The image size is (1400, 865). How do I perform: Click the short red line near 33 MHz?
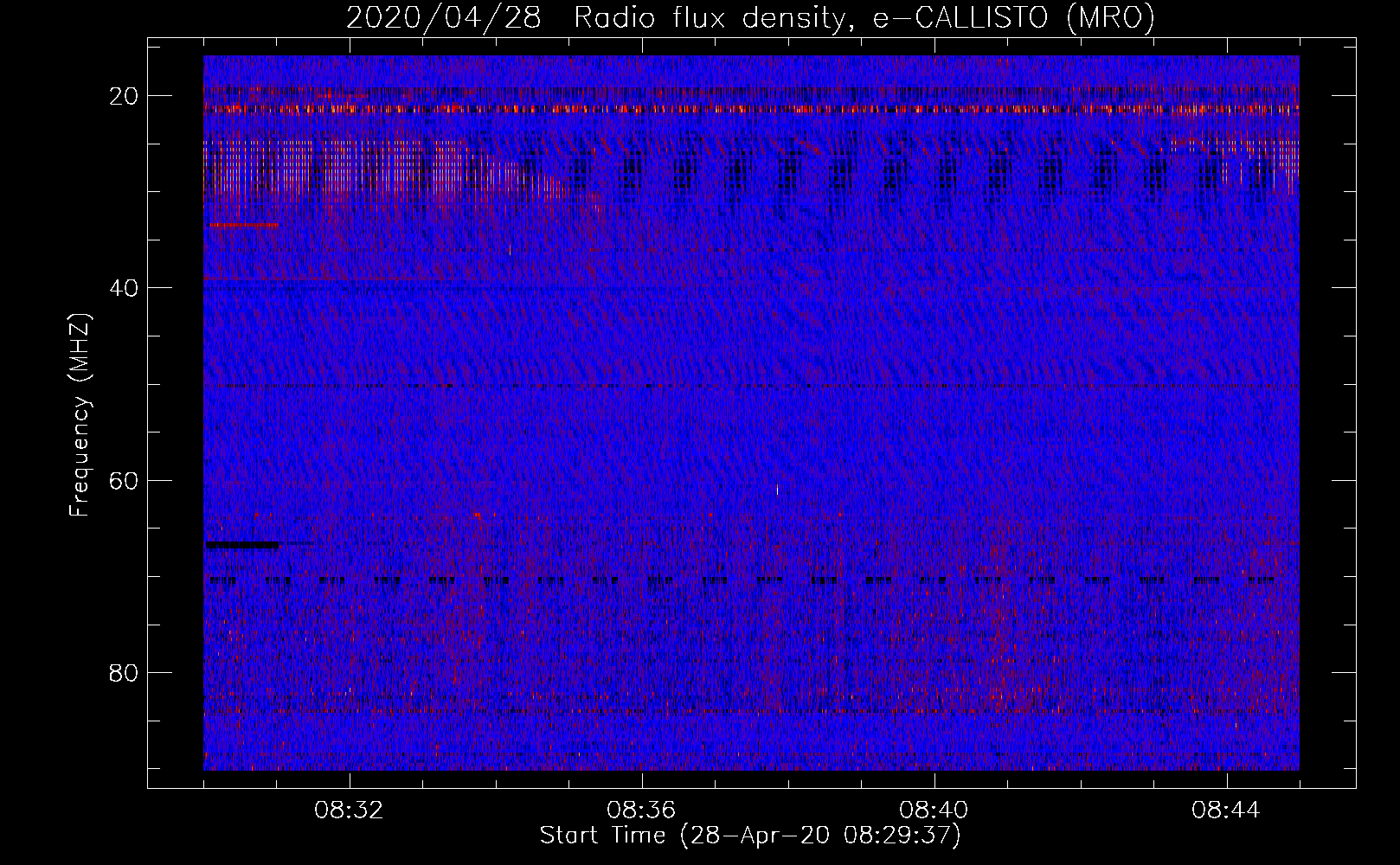tap(244, 224)
